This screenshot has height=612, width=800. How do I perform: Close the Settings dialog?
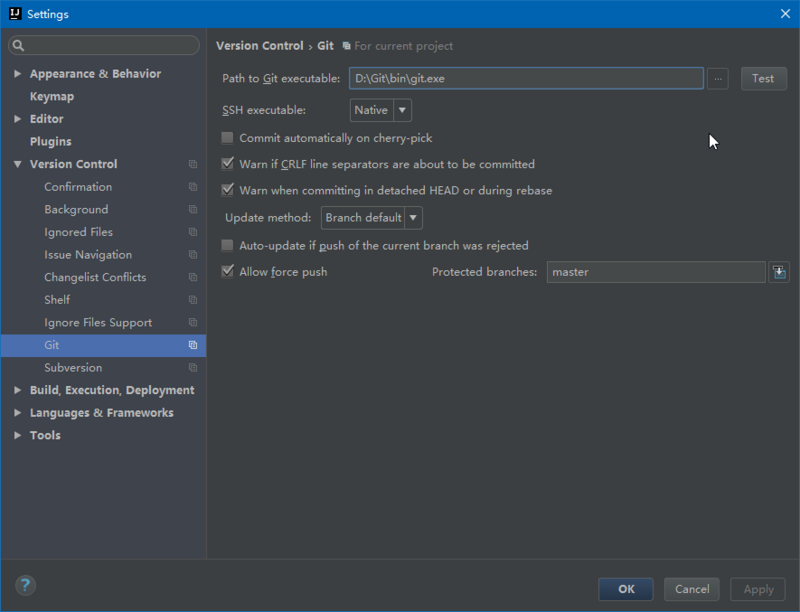pos(785,14)
